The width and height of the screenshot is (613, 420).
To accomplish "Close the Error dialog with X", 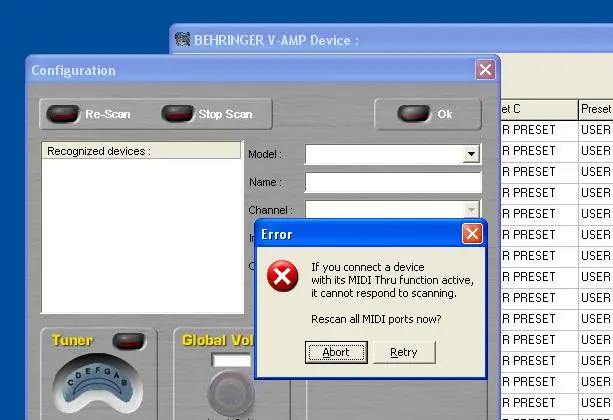I will coord(472,234).
